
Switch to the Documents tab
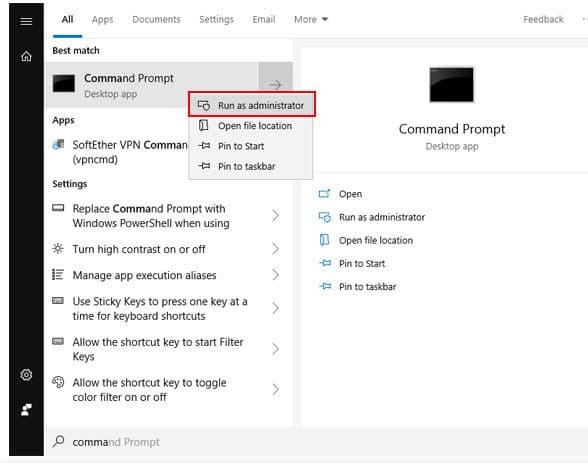pyautogui.click(x=156, y=19)
